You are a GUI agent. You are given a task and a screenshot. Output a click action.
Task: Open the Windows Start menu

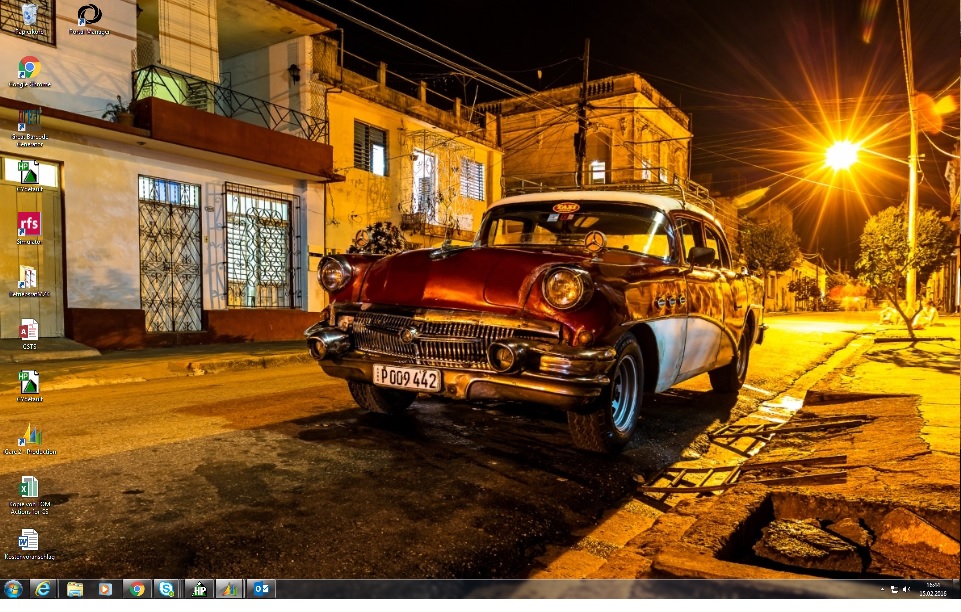12,589
